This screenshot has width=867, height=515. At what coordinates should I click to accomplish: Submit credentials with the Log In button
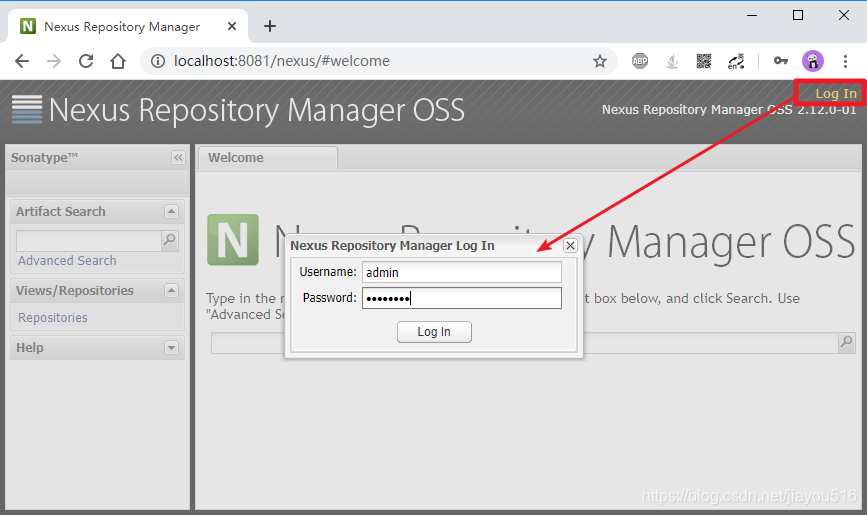[x=434, y=332]
